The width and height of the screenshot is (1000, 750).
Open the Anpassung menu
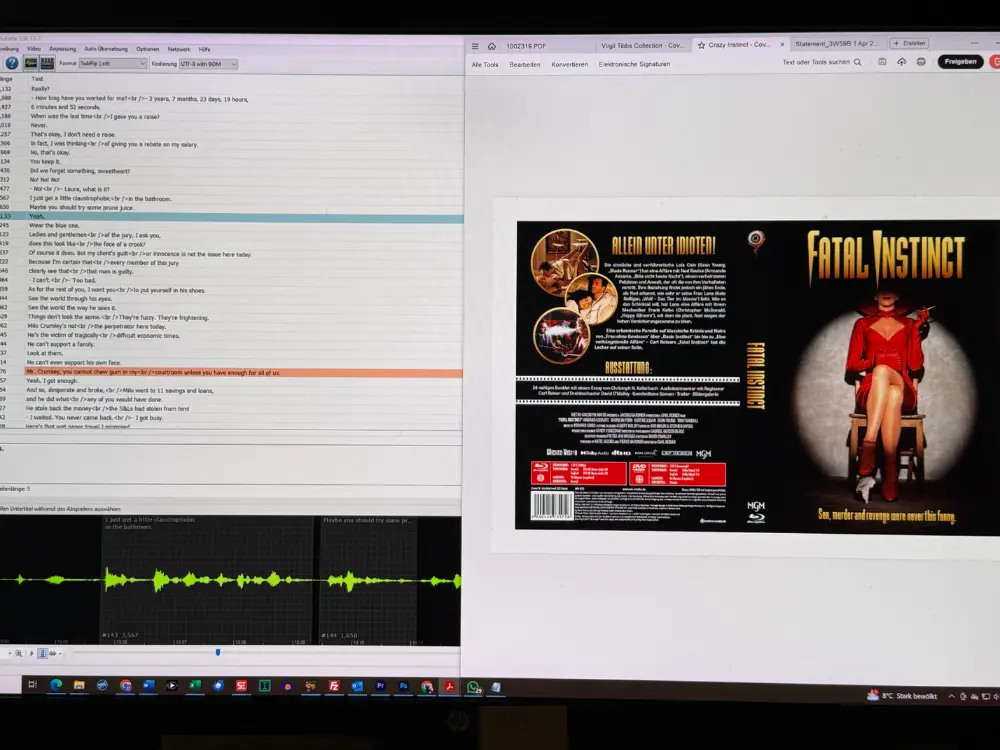62,49
